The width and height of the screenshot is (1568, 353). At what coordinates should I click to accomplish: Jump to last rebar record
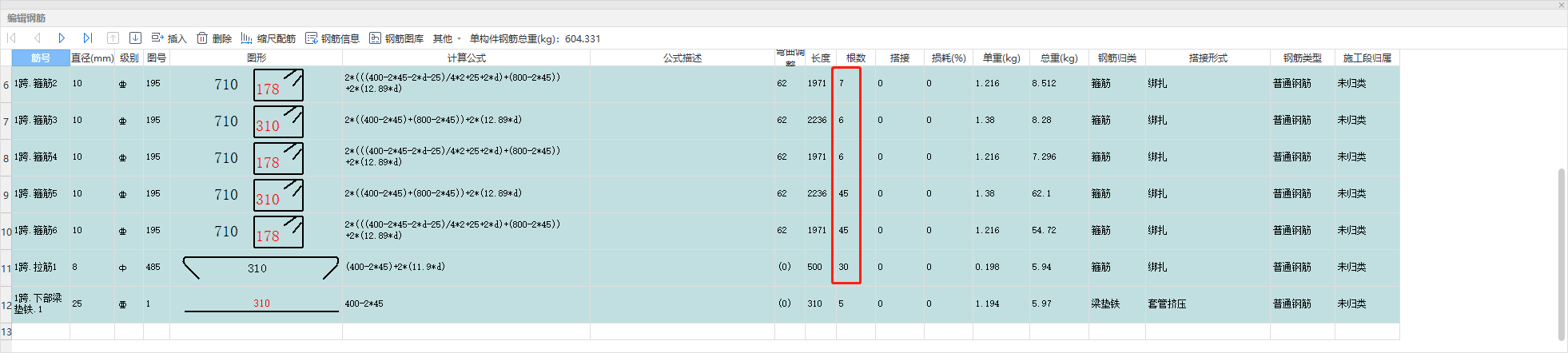pos(88,38)
